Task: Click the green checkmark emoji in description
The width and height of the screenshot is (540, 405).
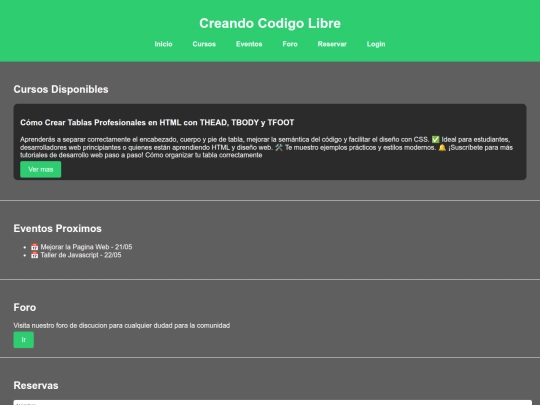Action: [x=436, y=139]
